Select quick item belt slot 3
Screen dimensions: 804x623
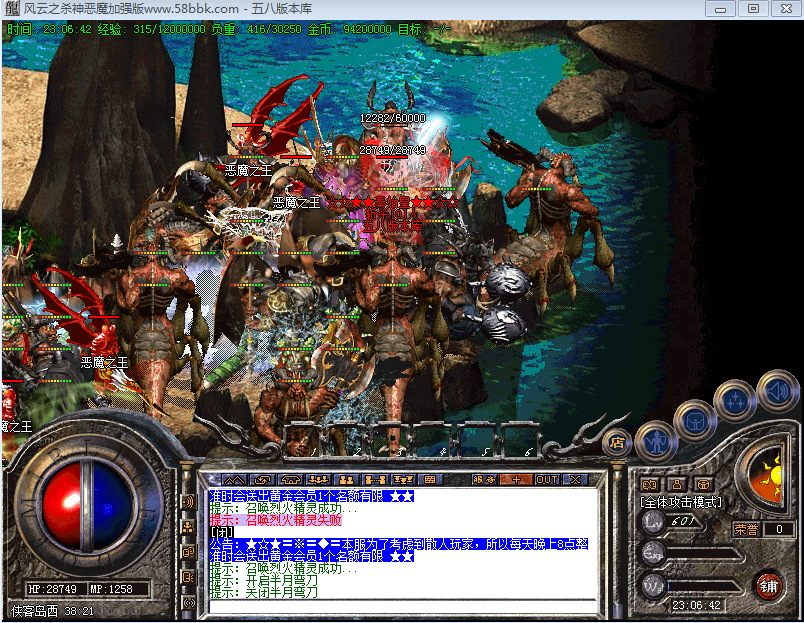[x=390, y=440]
